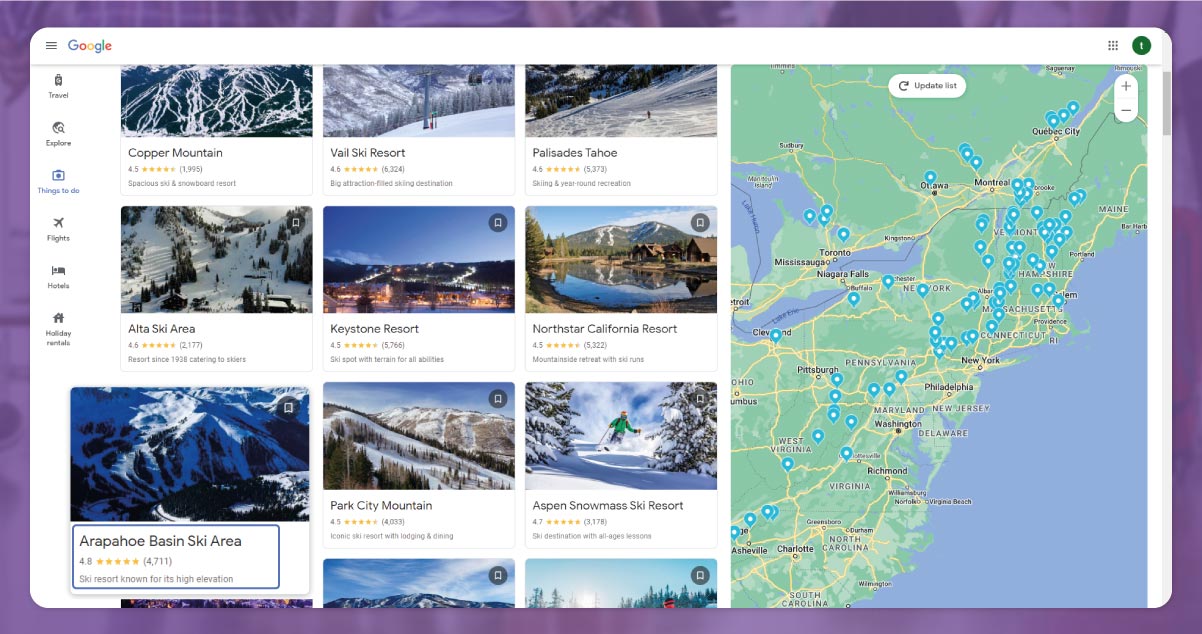Click "Big attraction-filled skiing destination" text
1202x634 pixels.
click(x=392, y=184)
